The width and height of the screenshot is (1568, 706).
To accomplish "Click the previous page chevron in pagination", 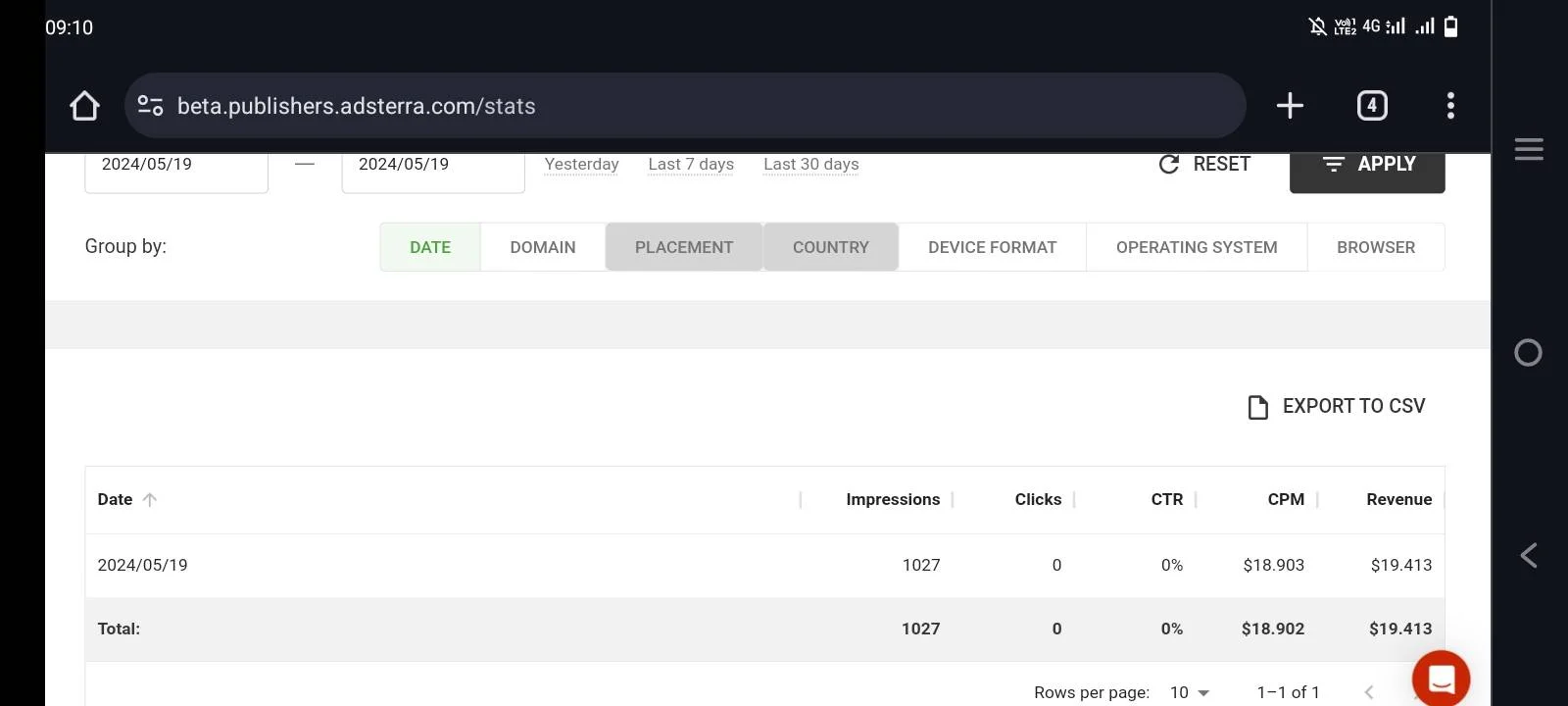I will click(x=1369, y=692).
